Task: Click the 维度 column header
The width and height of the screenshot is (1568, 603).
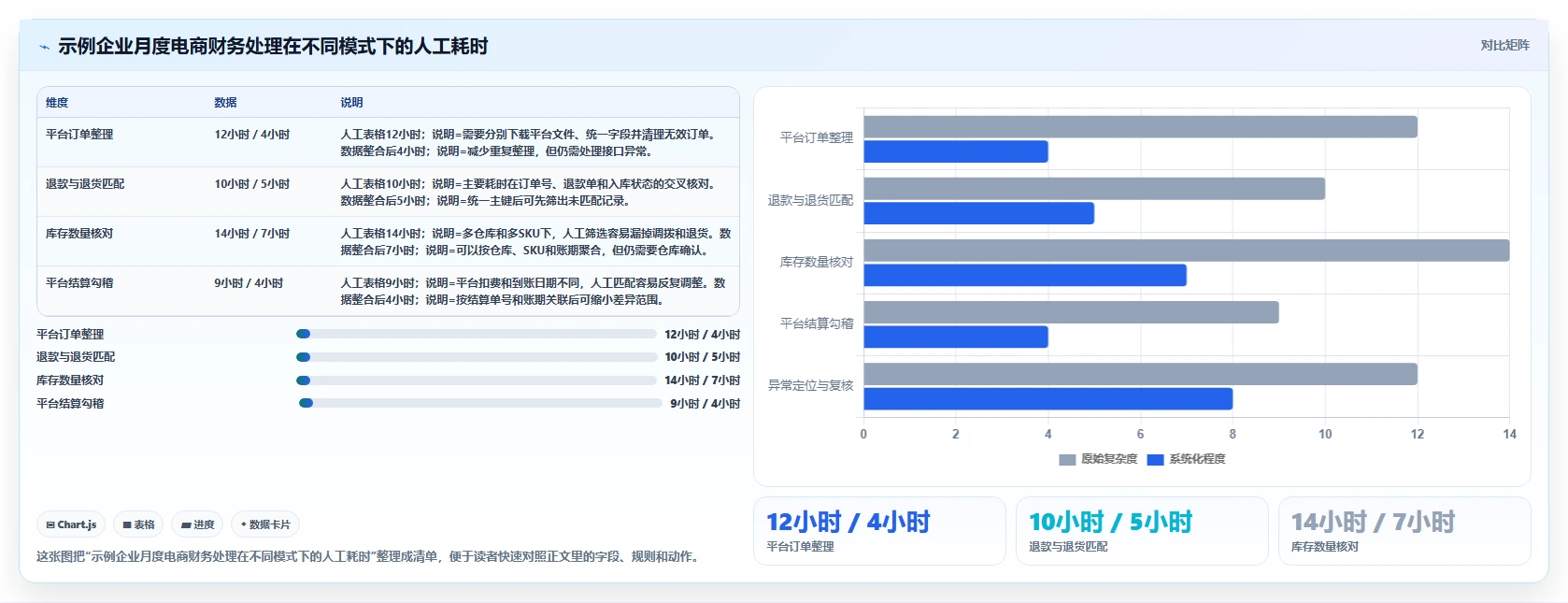Action: 57,103
